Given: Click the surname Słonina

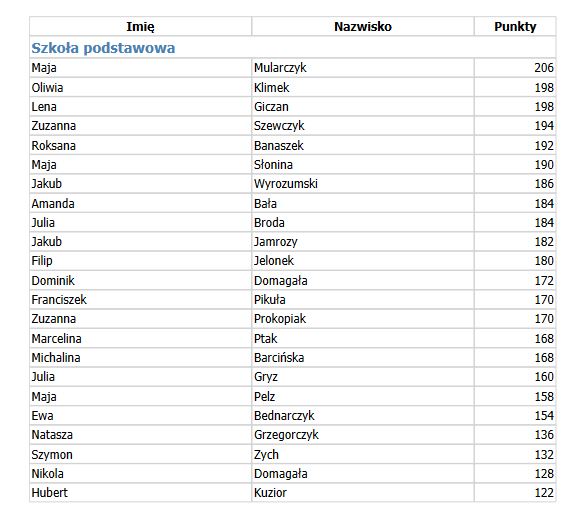Looking at the screenshot, I should (273, 164).
